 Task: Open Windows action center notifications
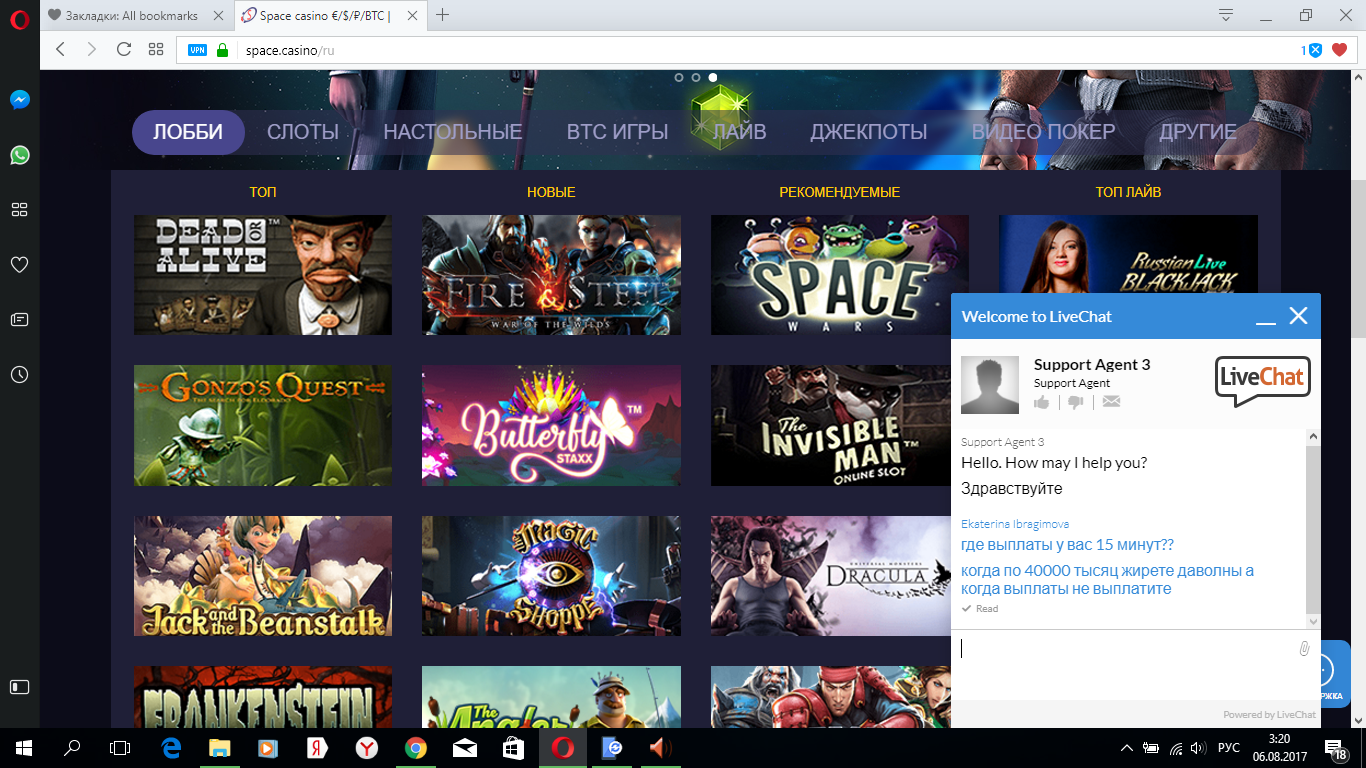(1338, 748)
